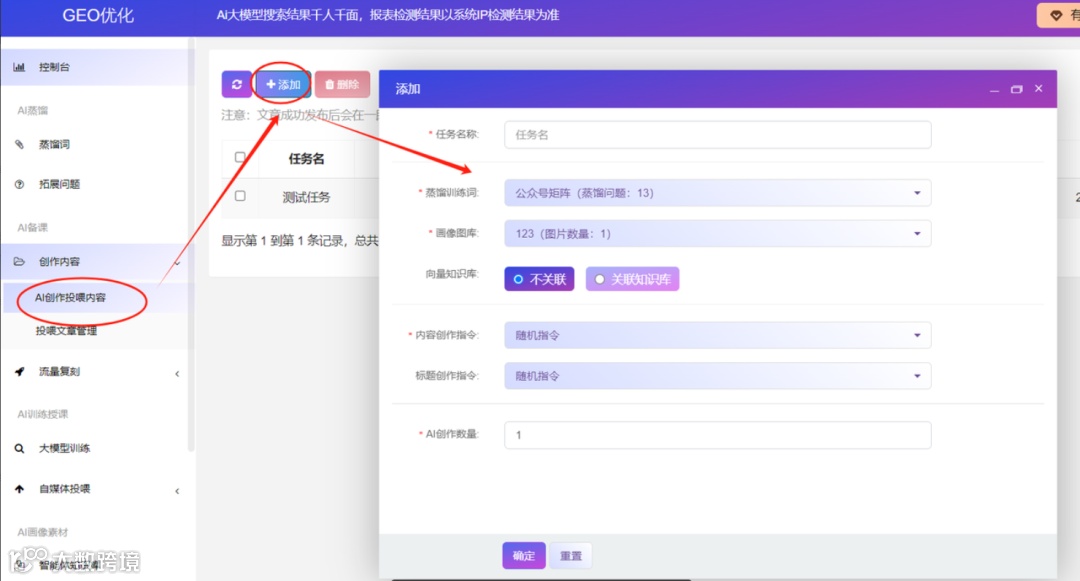Click the 删除 delete button

[x=342, y=85]
